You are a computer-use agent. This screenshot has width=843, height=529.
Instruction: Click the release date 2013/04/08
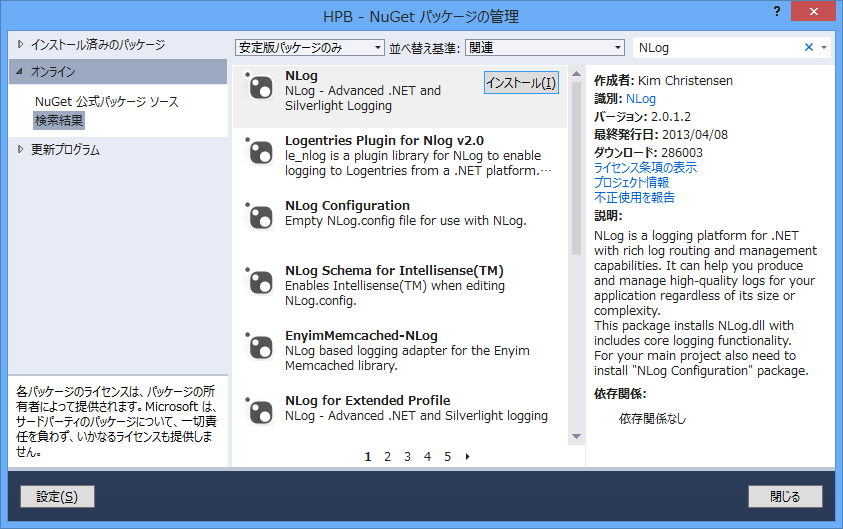(x=695, y=134)
